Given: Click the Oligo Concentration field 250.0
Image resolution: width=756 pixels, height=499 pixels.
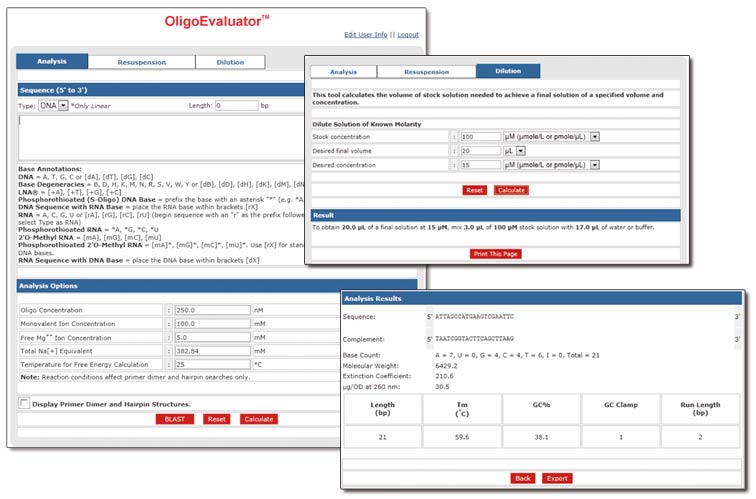Looking at the screenshot, I should point(213,310).
